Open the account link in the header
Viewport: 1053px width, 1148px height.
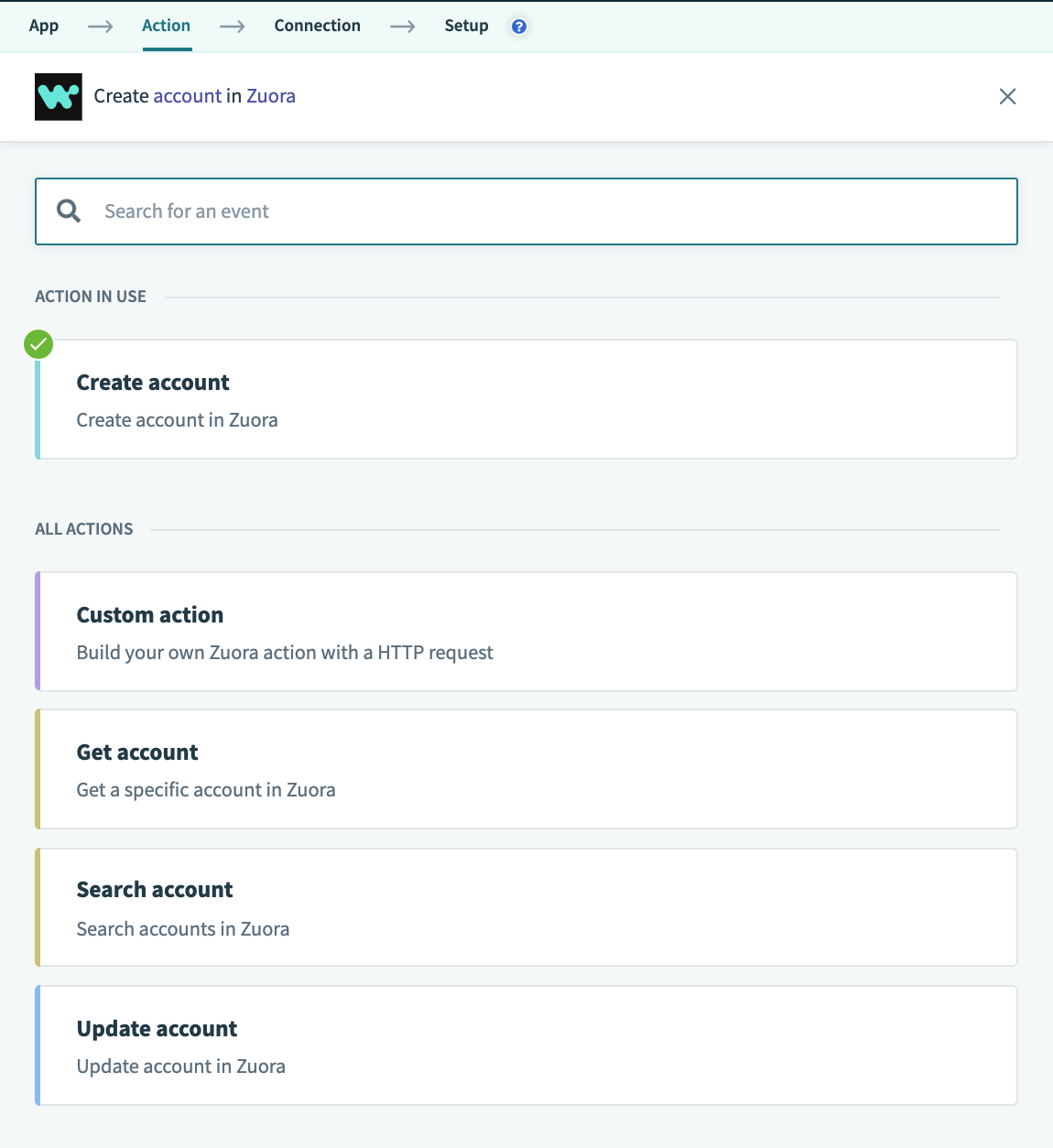coord(187,95)
